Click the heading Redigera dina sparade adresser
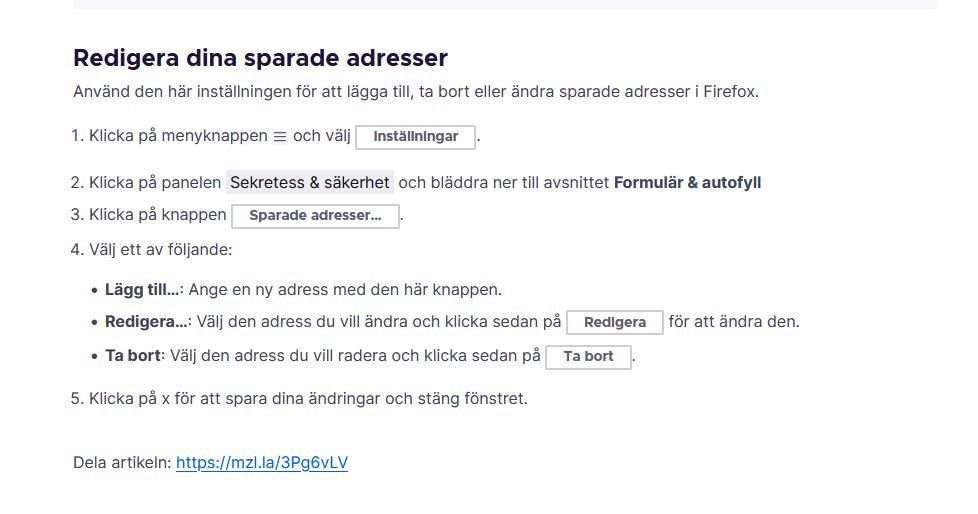Viewport: 978px width, 514px height. [x=260, y=58]
